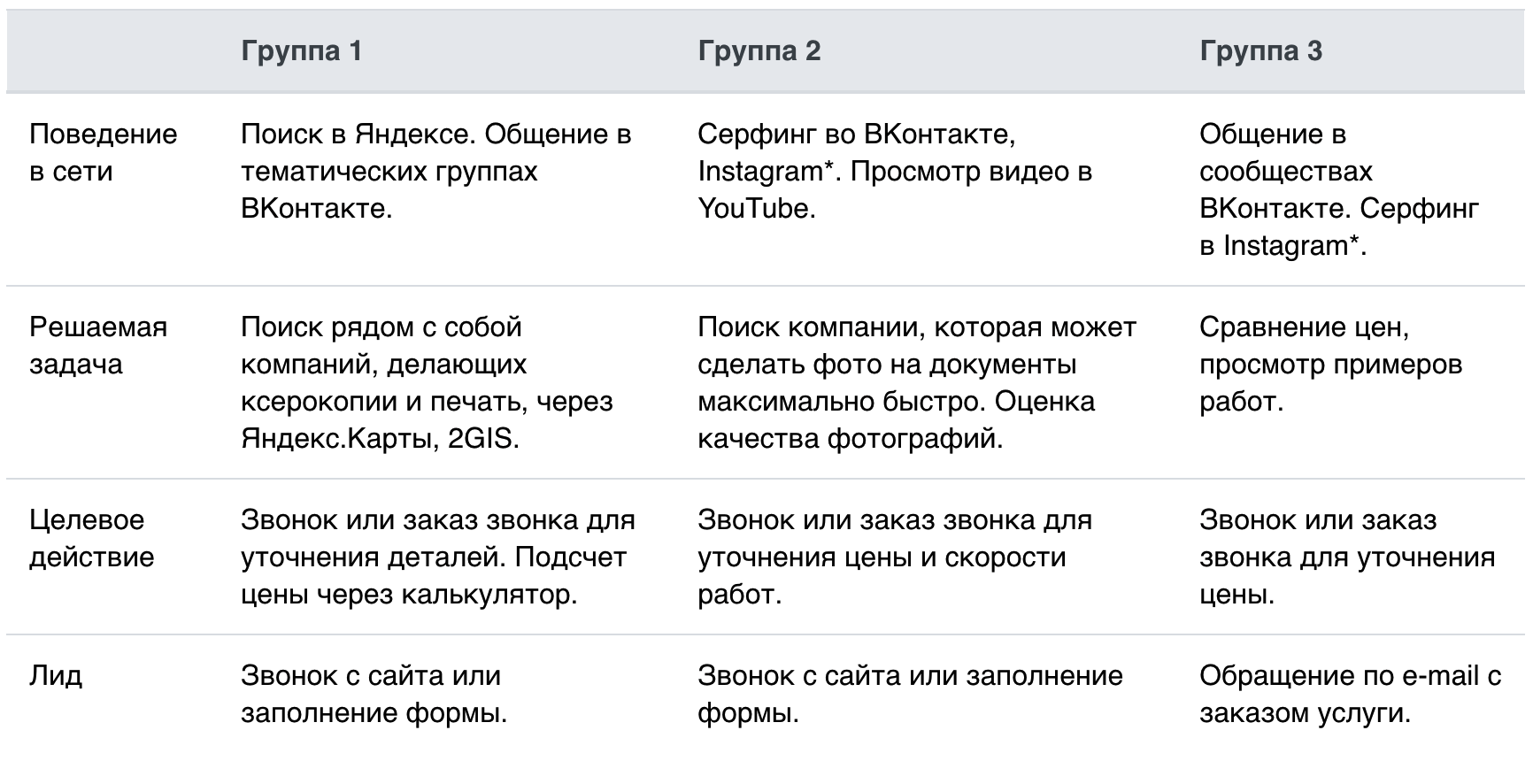
Task: Click Группа 2 Лид cell ending 'заполнение формы'
Action: point(910,694)
